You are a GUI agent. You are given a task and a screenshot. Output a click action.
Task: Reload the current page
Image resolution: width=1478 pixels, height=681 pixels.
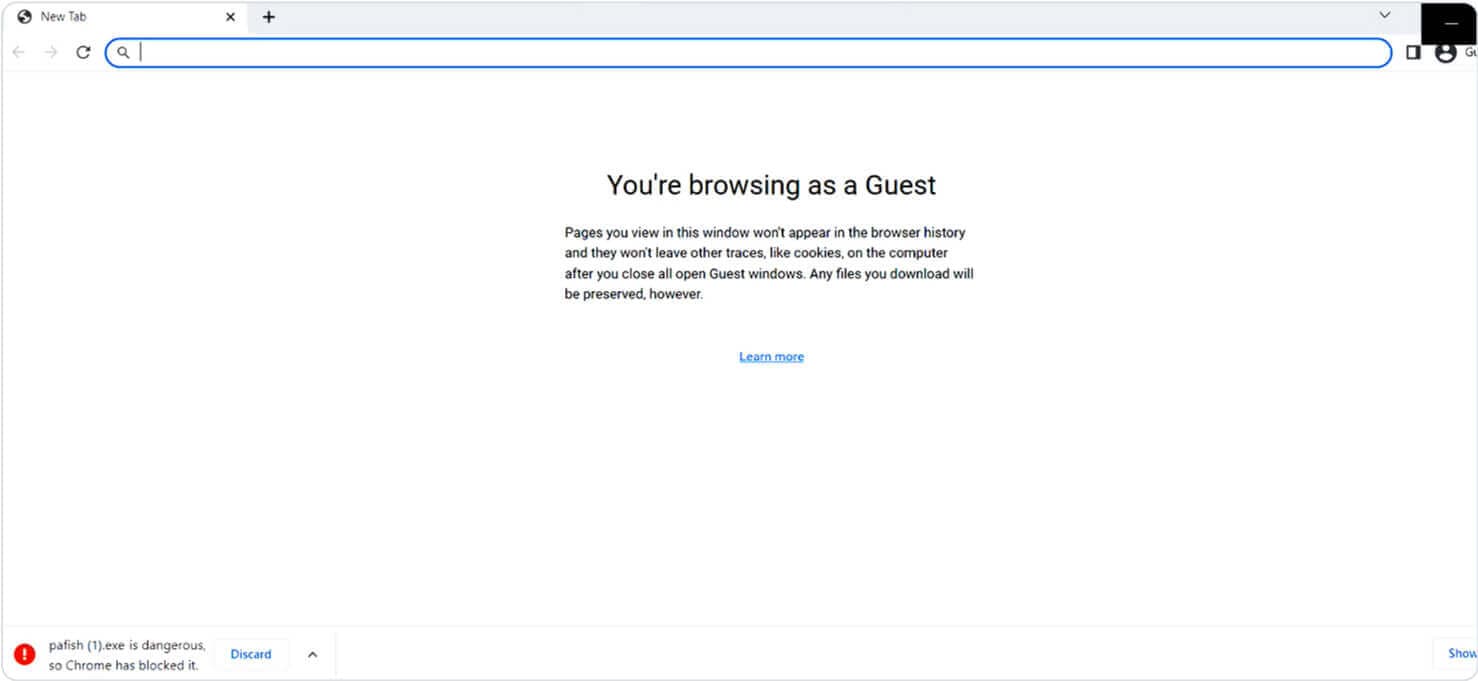pyautogui.click(x=84, y=52)
